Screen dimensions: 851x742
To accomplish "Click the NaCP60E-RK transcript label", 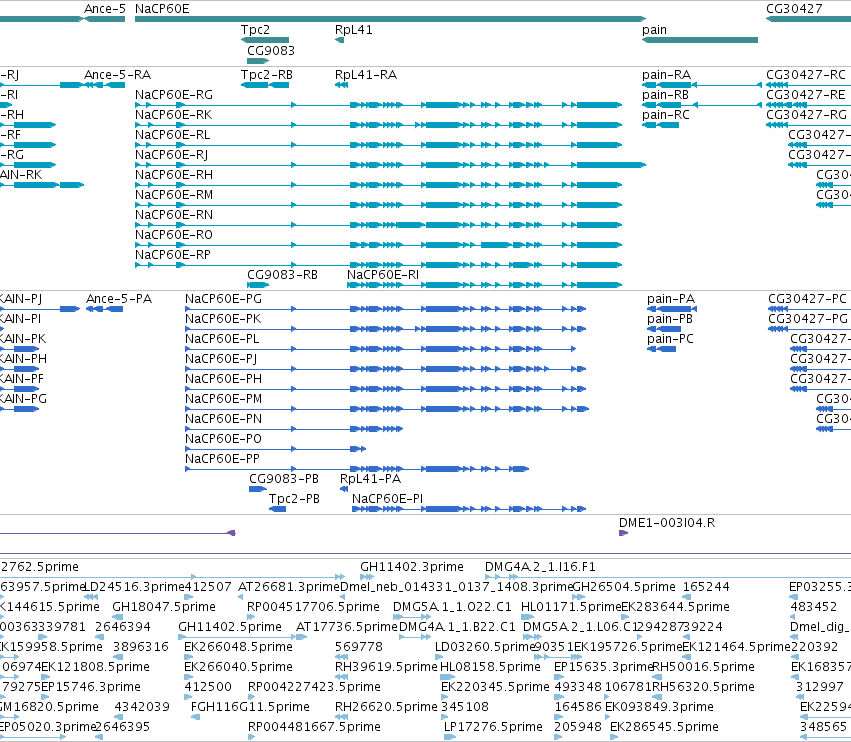I will 174,115.
